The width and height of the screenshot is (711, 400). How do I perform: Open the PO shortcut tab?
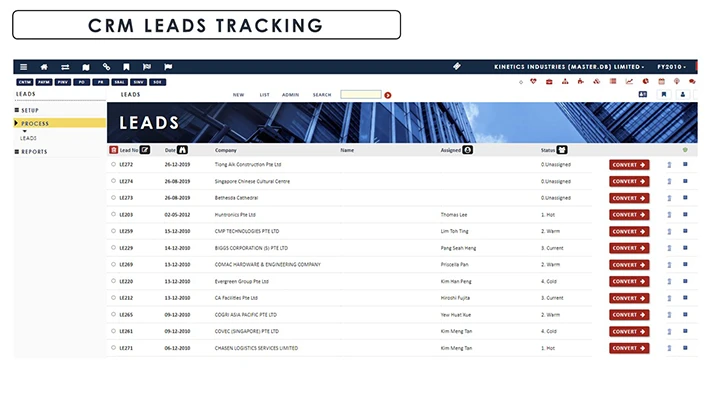coord(82,82)
